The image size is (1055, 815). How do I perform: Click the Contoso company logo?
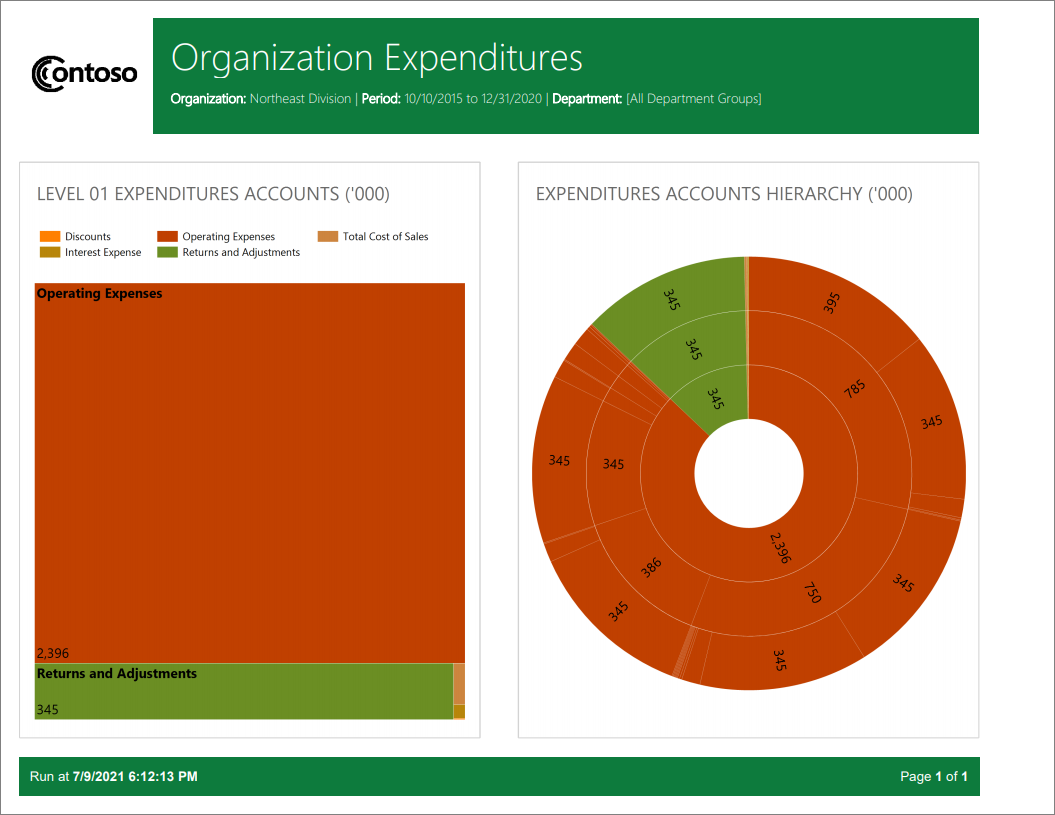(x=84, y=72)
